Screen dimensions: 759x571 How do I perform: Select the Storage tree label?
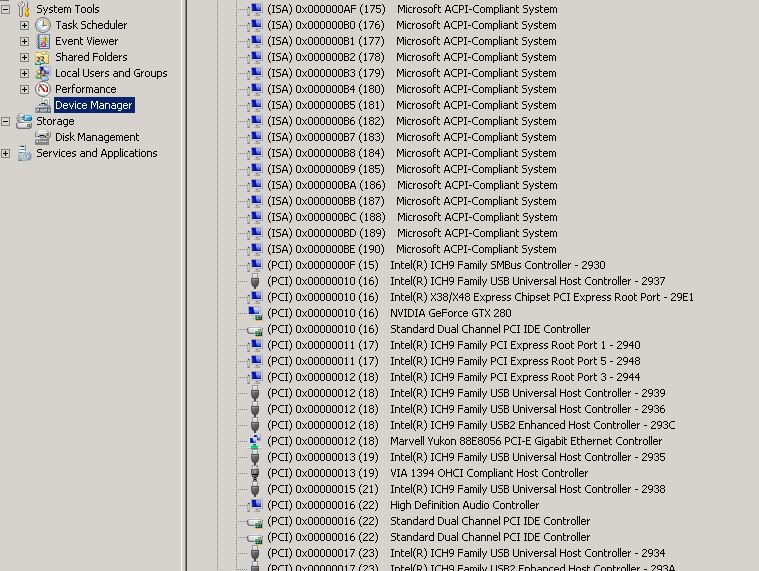[x=55, y=121]
